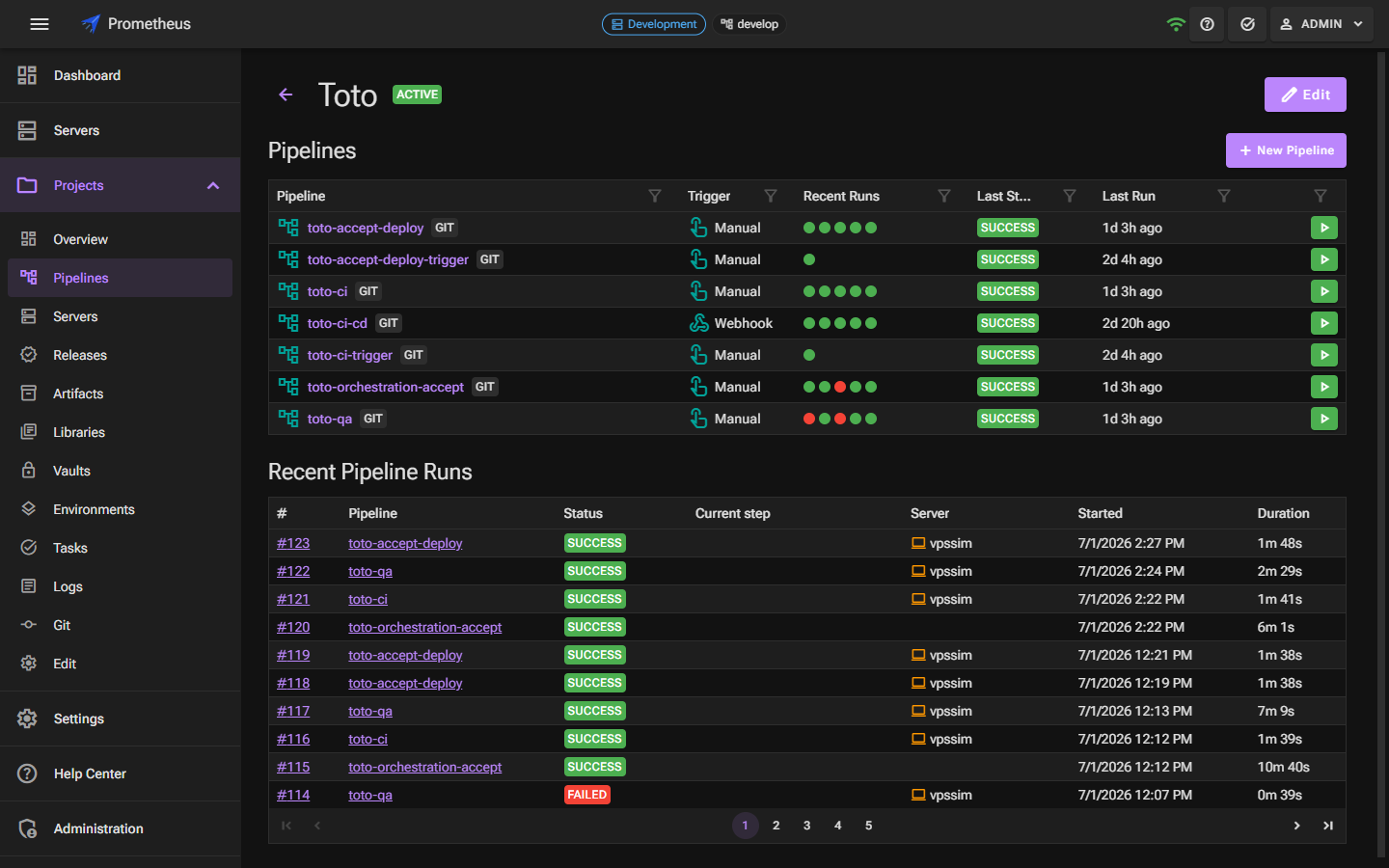
Task: Run the toto-accept-deploy-trigger pipeline play button
Action: click(1323, 259)
